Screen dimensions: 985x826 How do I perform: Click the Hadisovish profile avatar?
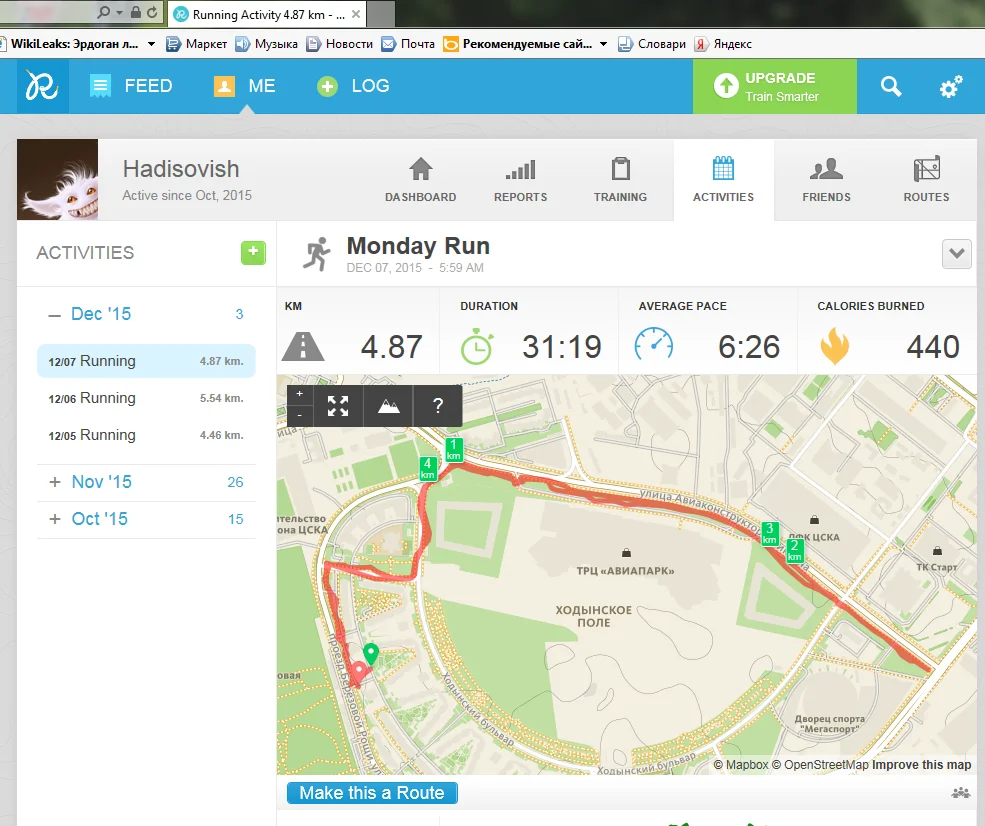(x=57, y=179)
